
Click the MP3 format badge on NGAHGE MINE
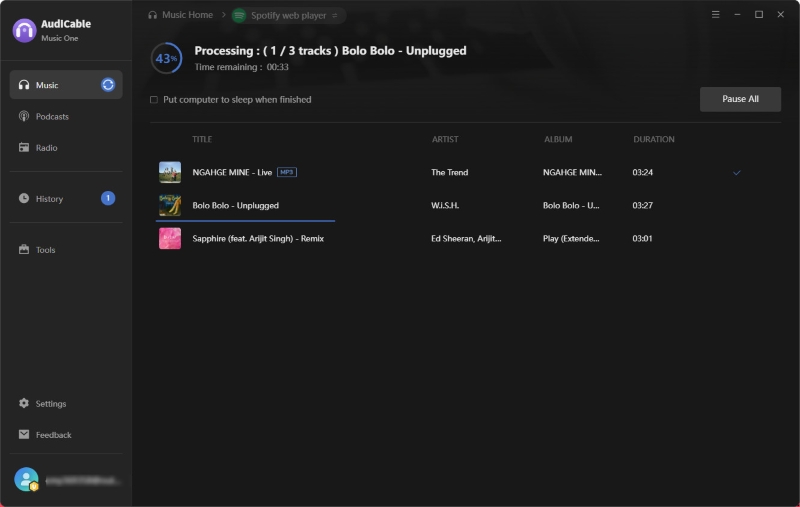click(x=287, y=172)
